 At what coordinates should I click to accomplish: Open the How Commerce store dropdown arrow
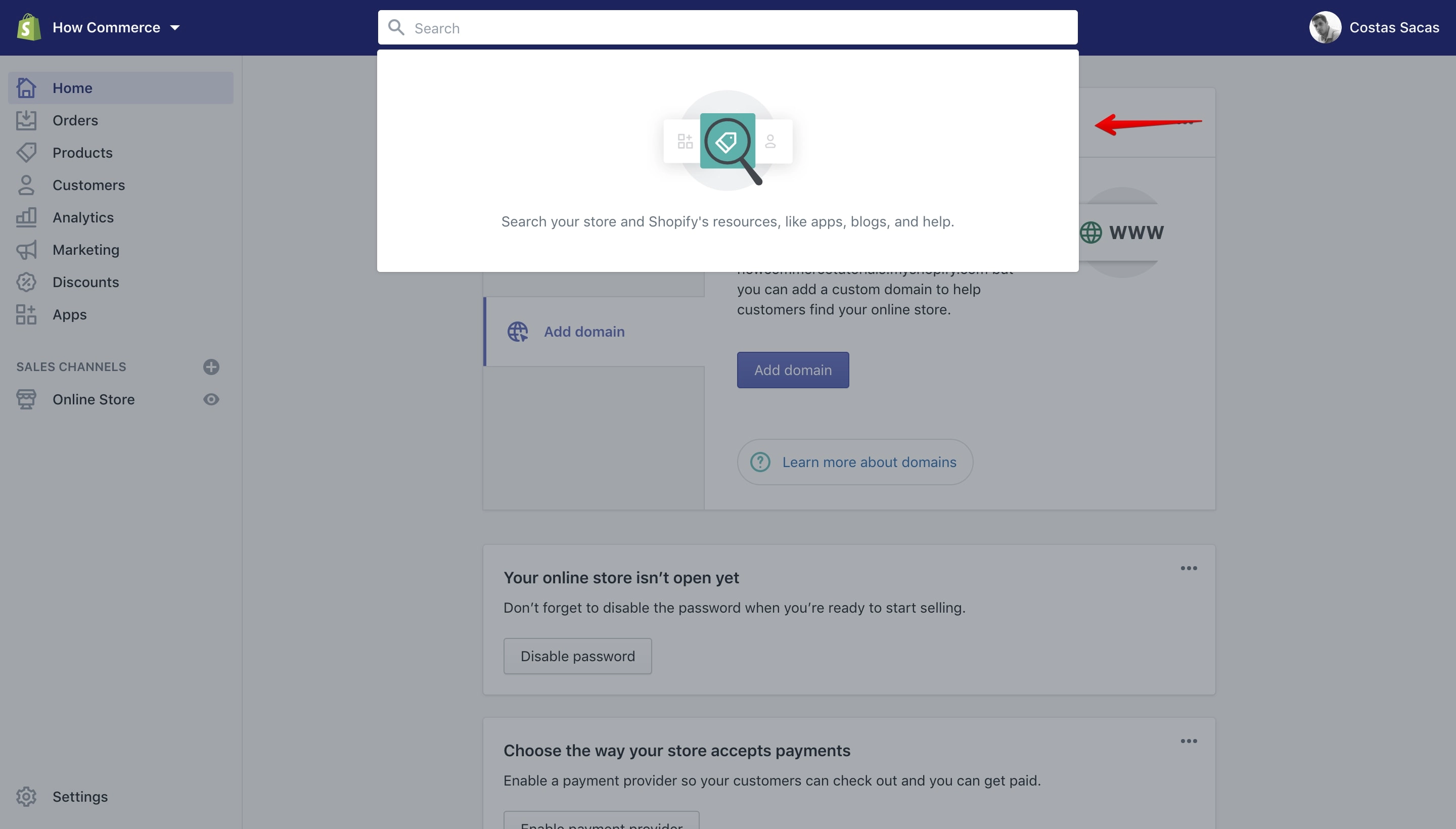pos(175,27)
